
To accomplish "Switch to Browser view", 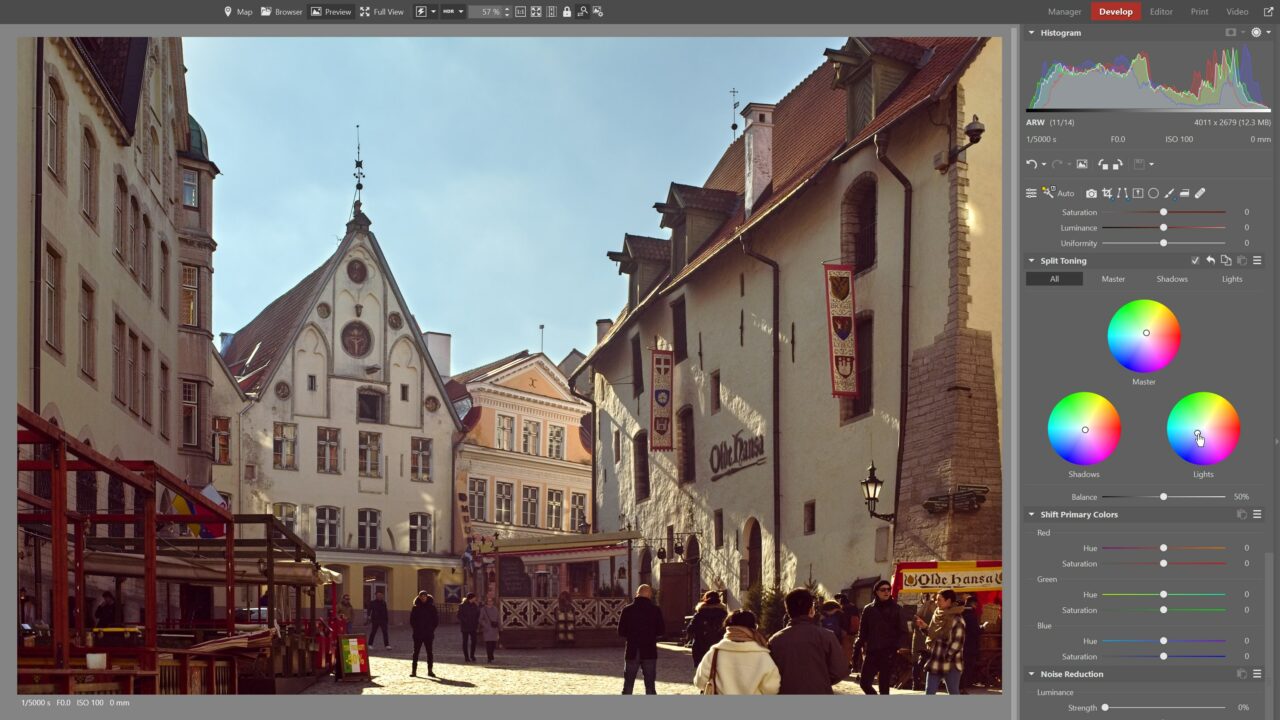I will [x=281, y=12].
